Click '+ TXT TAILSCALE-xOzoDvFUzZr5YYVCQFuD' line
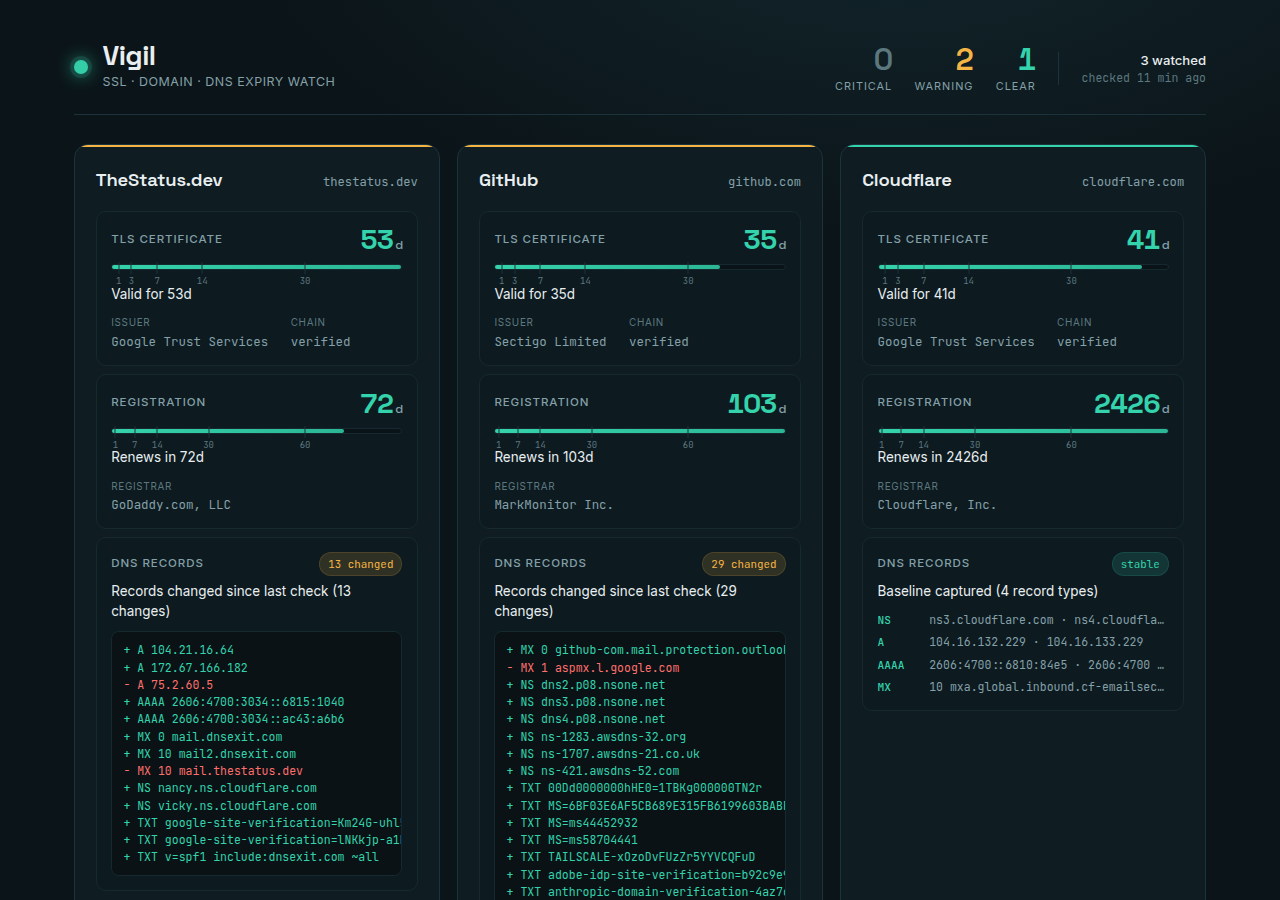 (631, 857)
